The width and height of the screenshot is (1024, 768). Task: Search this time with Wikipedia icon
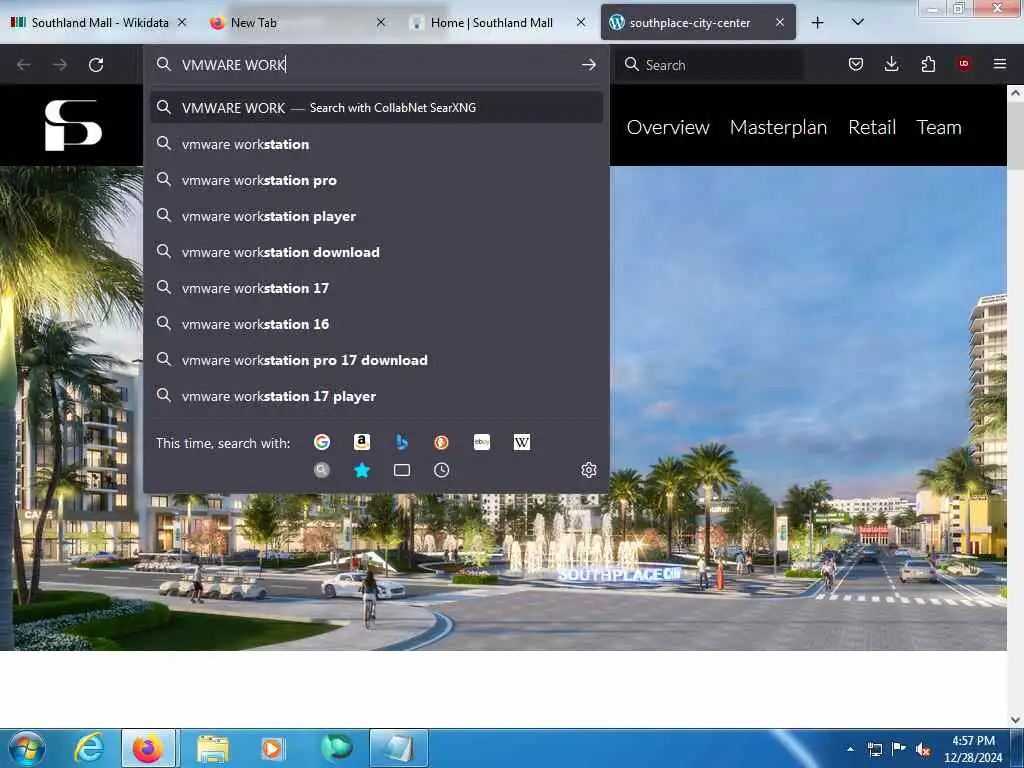pyautogui.click(x=522, y=442)
